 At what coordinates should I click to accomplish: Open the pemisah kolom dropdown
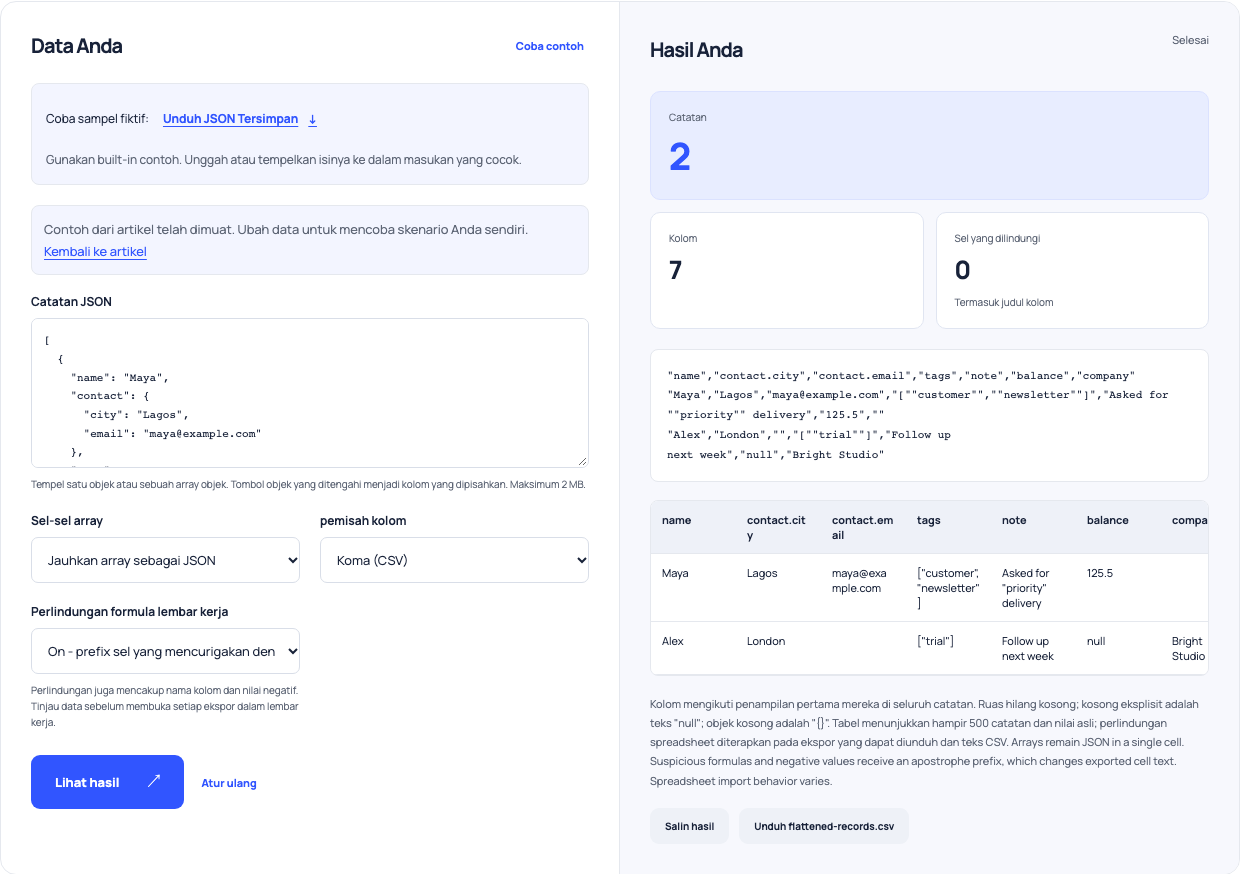pyautogui.click(x=454, y=560)
